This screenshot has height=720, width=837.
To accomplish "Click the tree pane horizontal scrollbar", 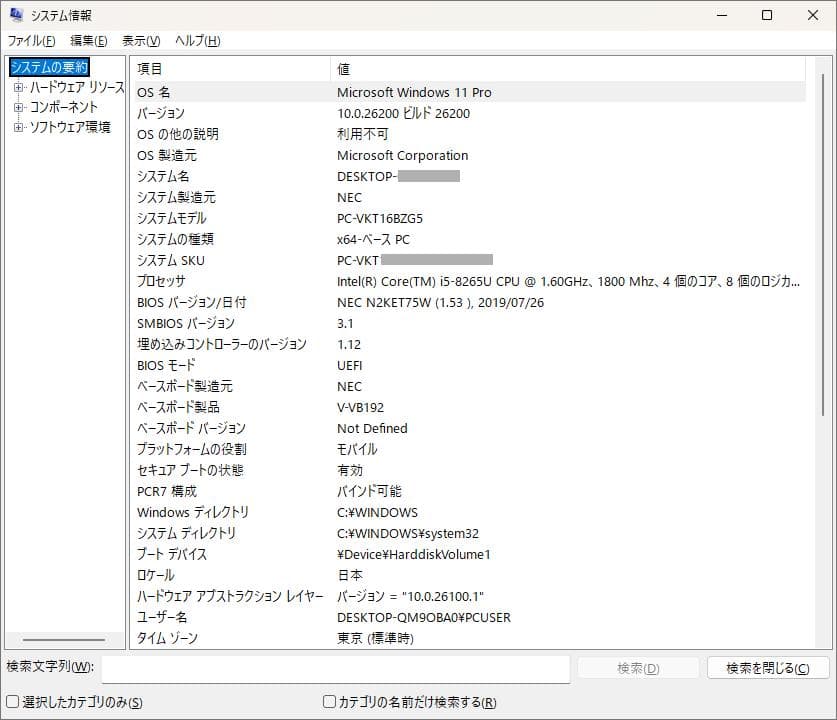I will (64, 639).
